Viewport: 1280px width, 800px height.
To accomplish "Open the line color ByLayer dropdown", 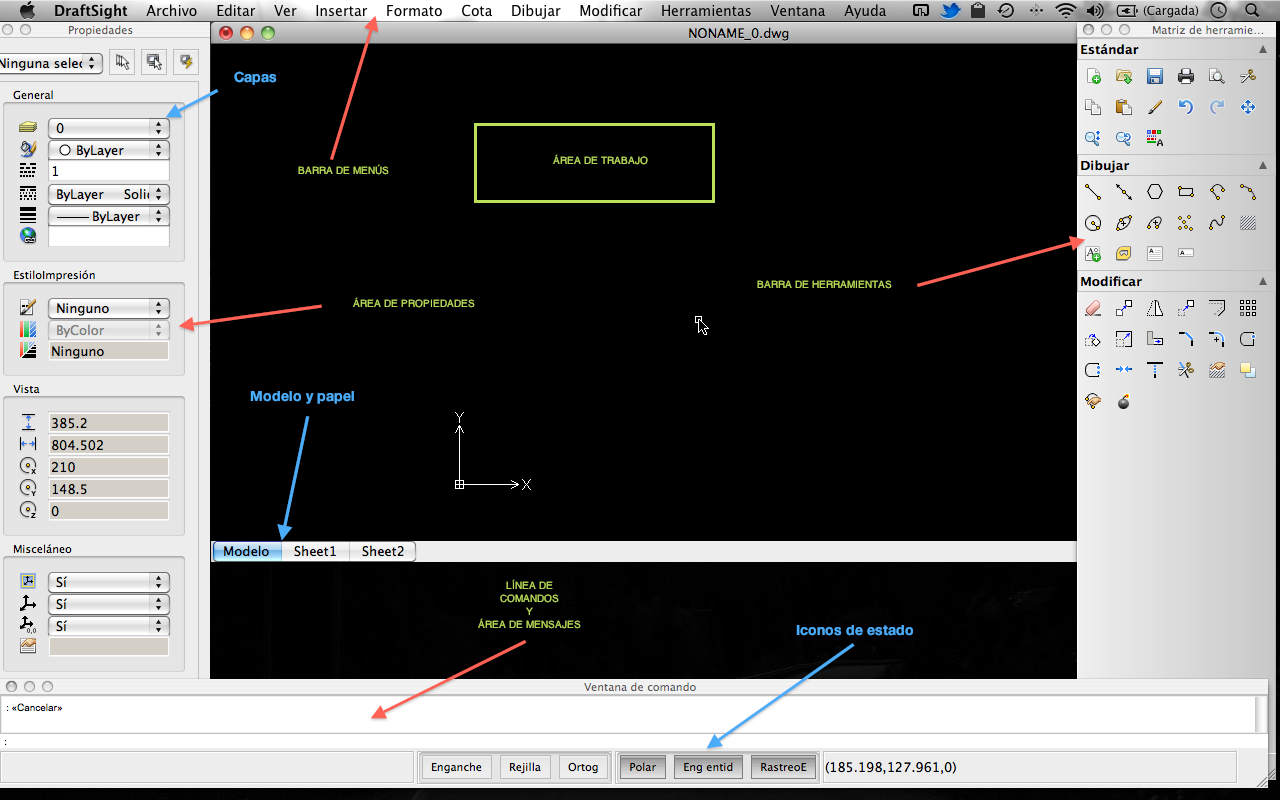I will [x=109, y=150].
